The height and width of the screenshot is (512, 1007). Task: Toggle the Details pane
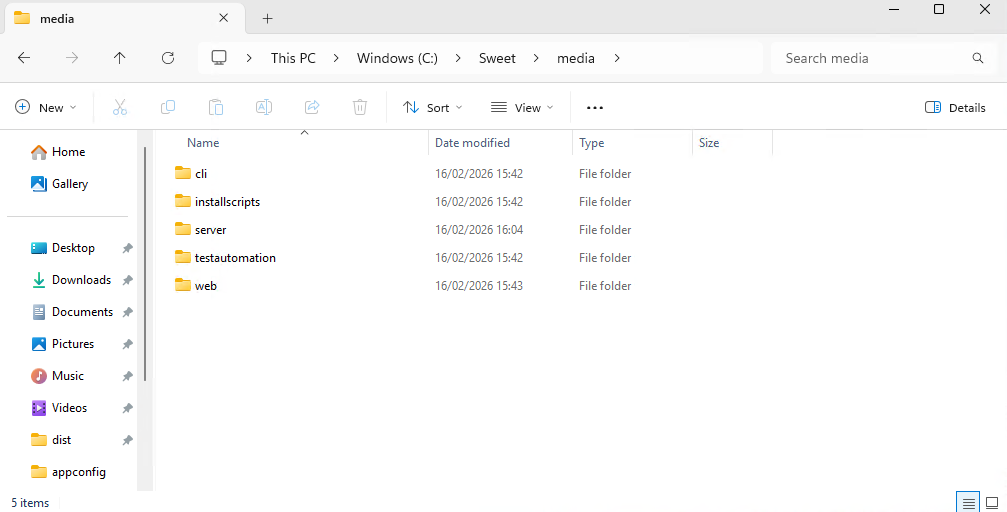click(955, 107)
